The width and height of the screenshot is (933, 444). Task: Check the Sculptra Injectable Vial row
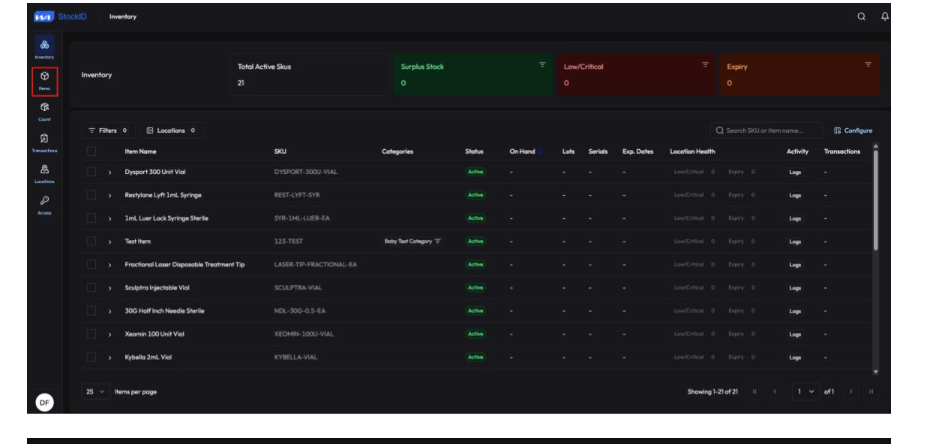click(x=91, y=287)
